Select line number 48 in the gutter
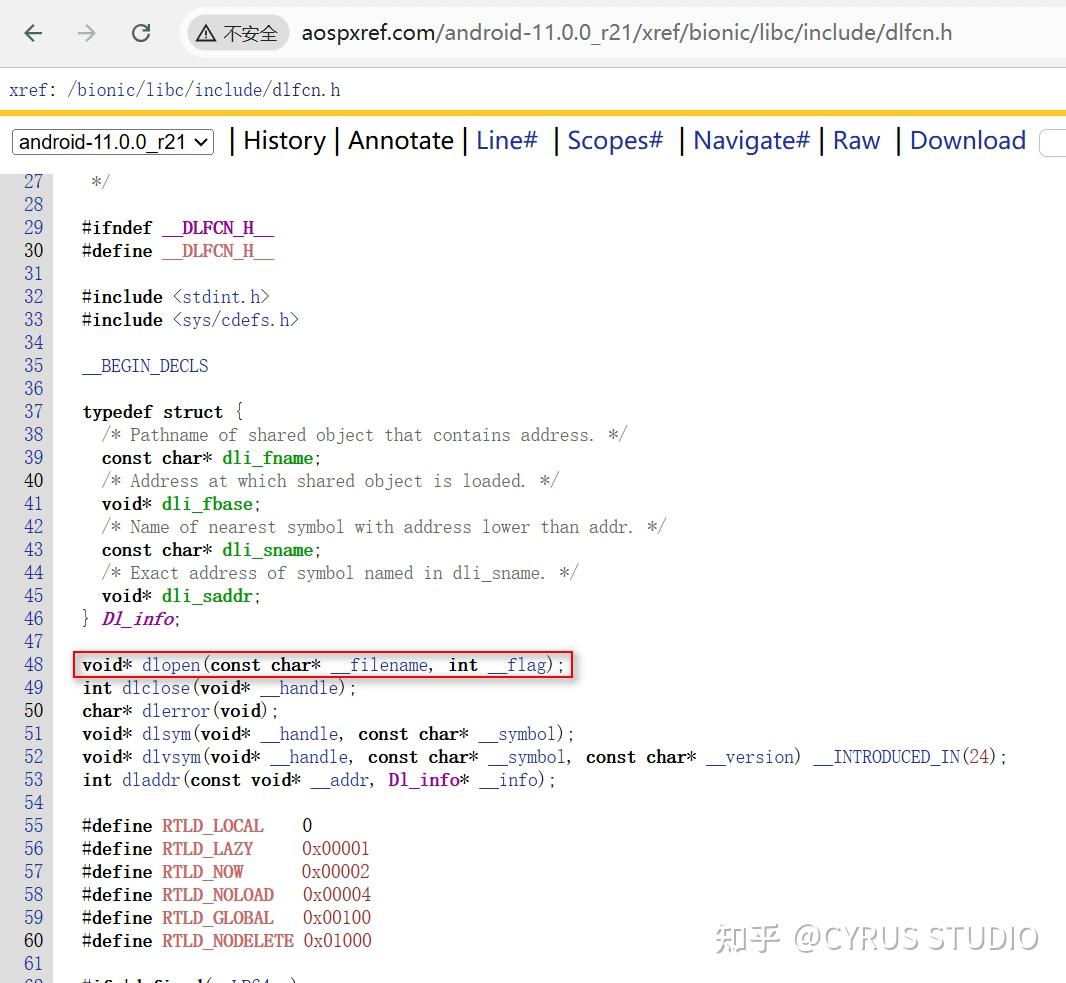The height and width of the screenshot is (983, 1066). pyautogui.click(x=33, y=664)
